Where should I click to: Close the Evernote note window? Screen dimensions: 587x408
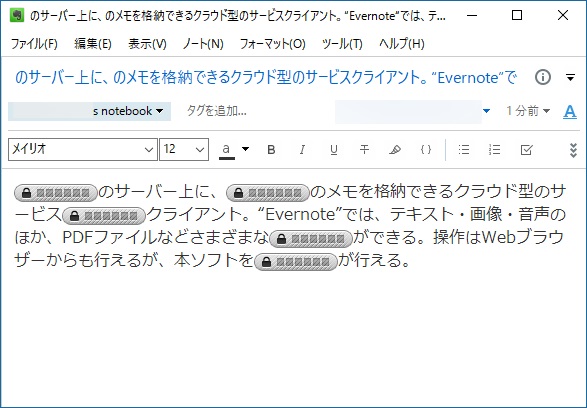pos(563,15)
